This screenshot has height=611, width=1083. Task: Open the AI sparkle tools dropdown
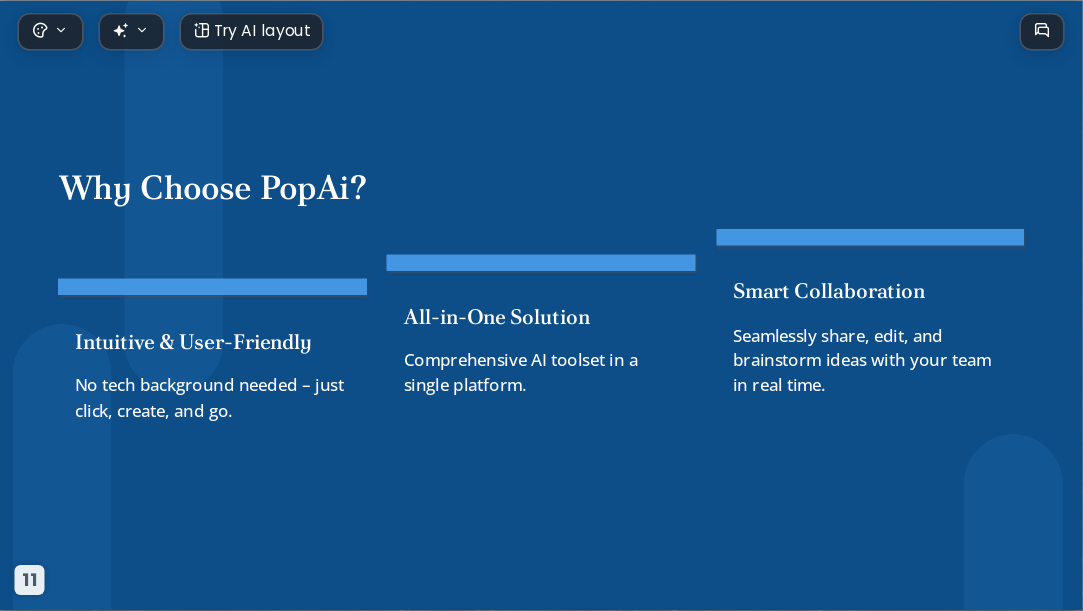click(x=131, y=31)
